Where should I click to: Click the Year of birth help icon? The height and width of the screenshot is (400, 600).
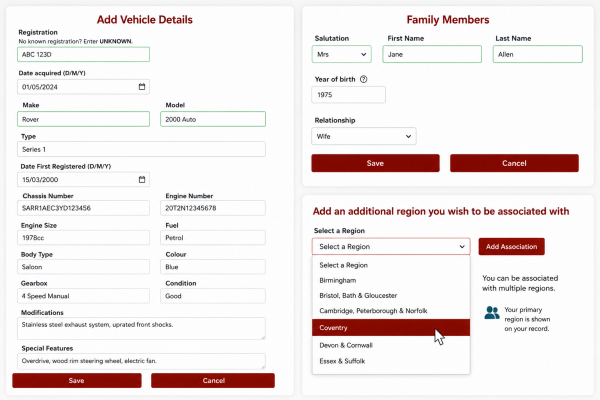[364, 79]
